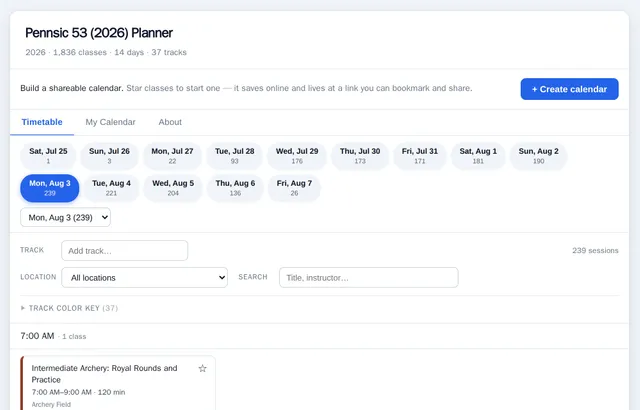This screenshot has width=640, height=410.
Task: Select Thu, Aug 6 day
Action: pos(235,188)
